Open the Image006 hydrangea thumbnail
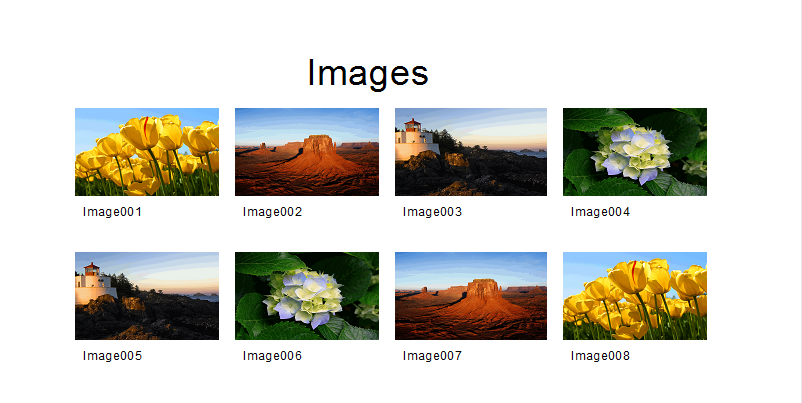 click(x=307, y=296)
